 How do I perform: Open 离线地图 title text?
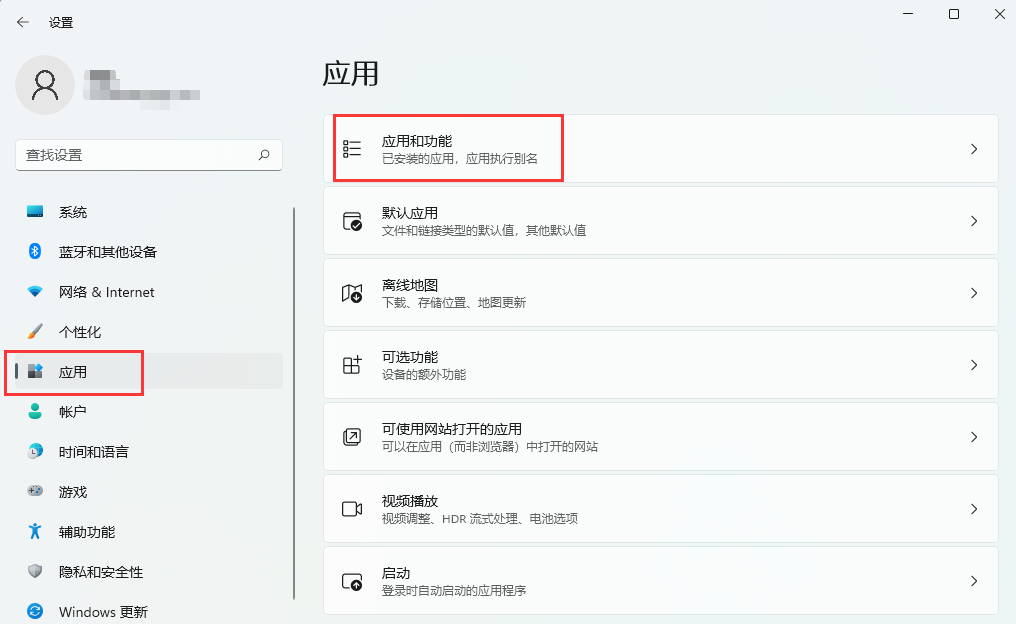pos(410,284)
